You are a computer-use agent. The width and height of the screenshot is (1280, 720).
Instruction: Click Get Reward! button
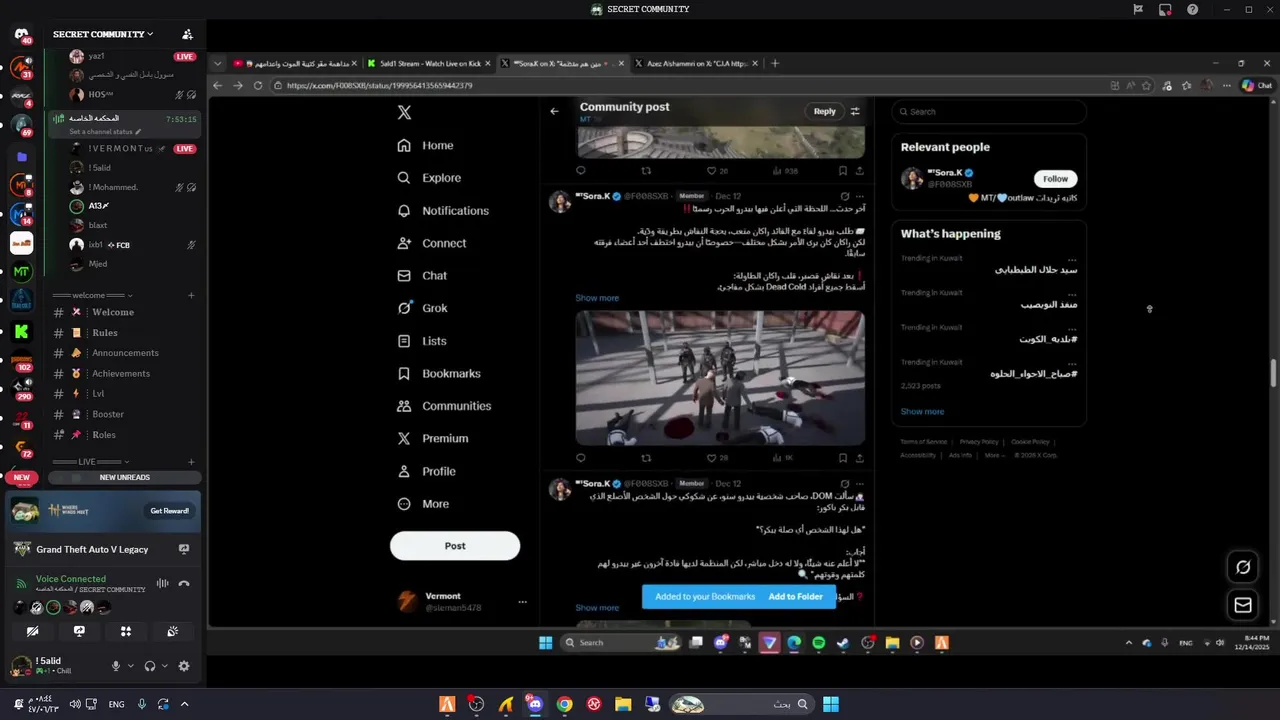pyautogui.click(x=170, y=511)
